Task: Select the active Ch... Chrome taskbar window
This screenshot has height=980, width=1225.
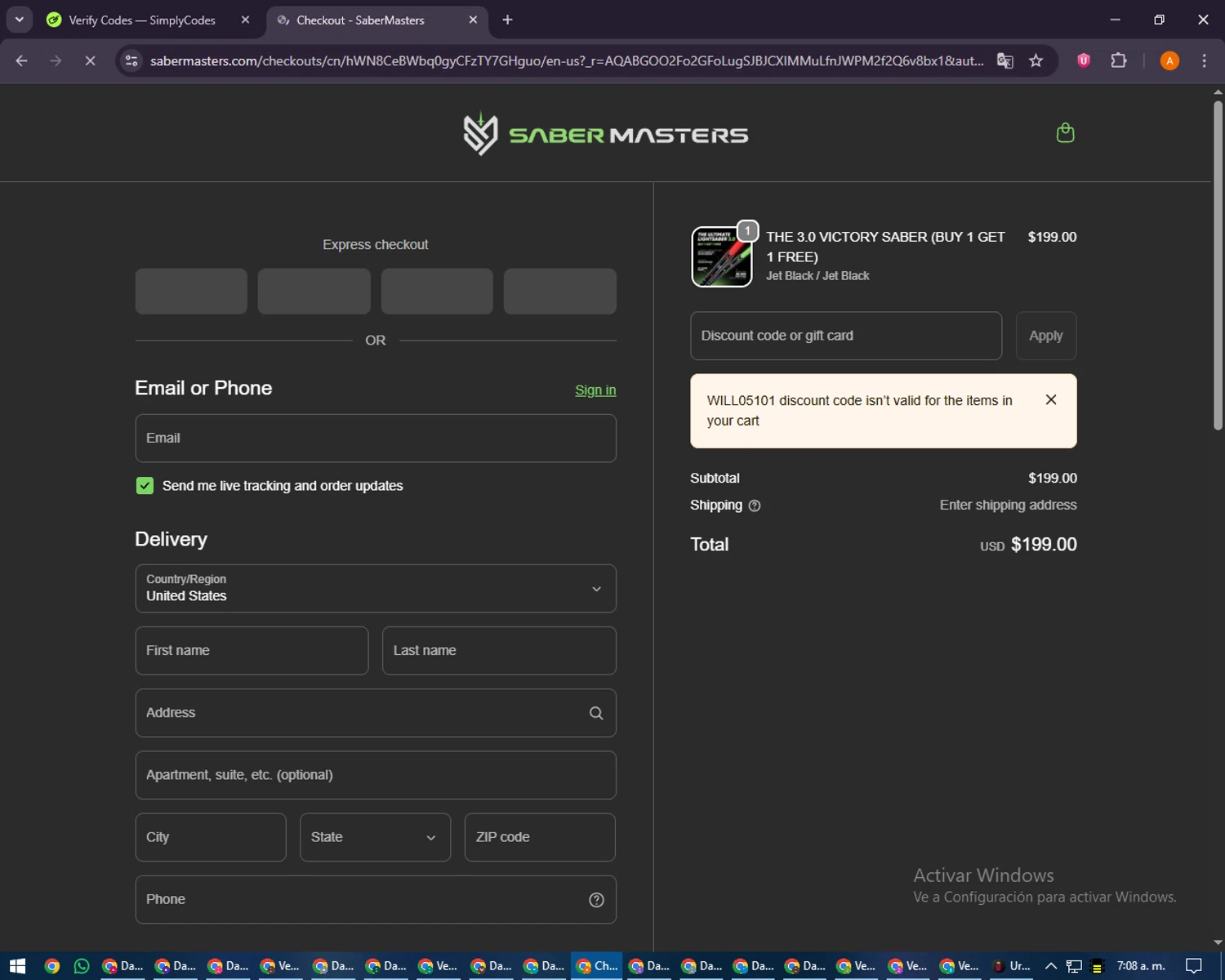Action: pos(597,966)
